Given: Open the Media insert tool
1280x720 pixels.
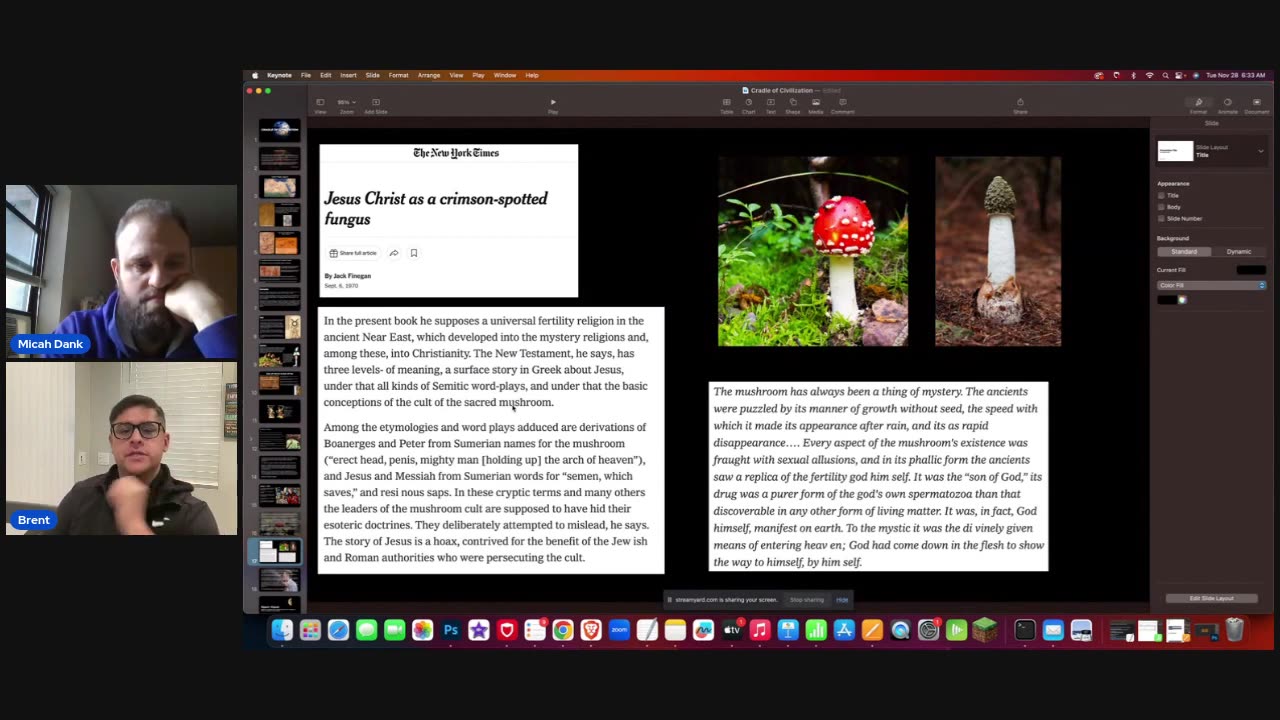Looking at the screenshot, I should pyautogui.click(x=816, y=105).
